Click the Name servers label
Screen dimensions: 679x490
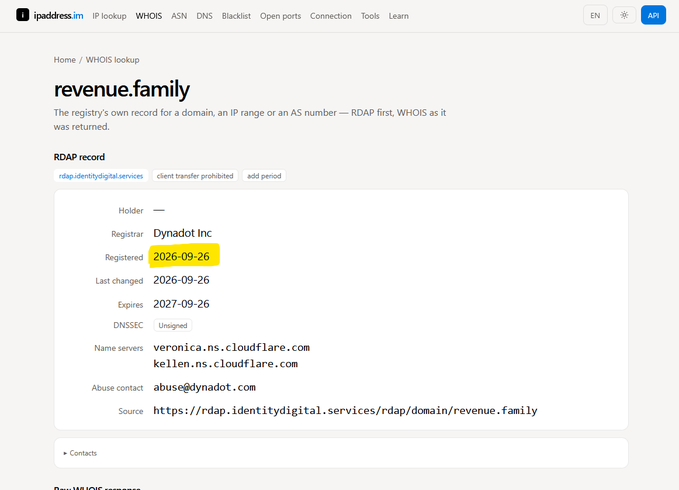119,348
